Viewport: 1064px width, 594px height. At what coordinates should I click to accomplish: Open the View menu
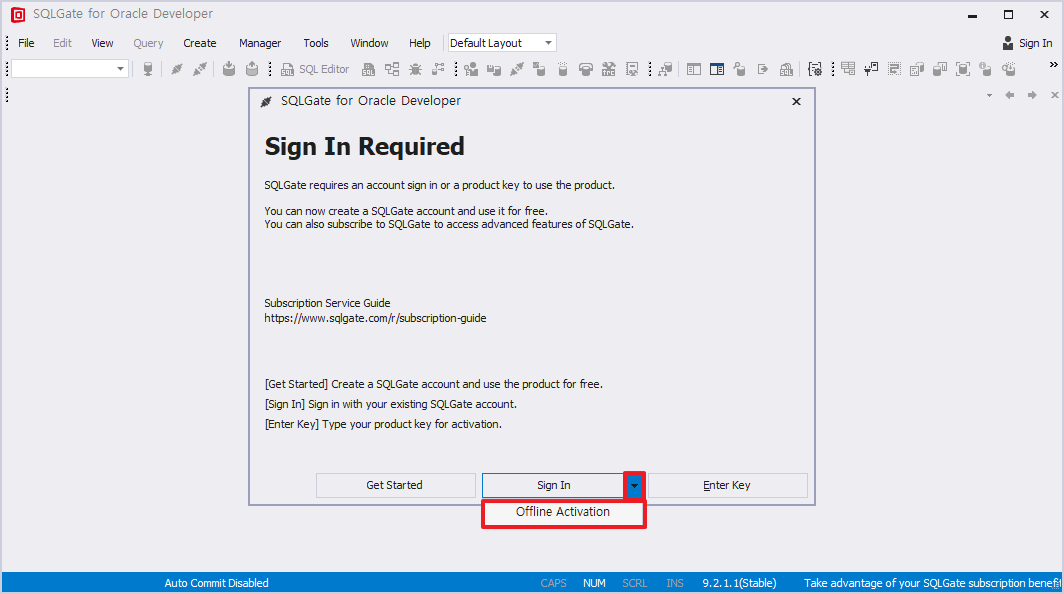(x=102, y=43)
